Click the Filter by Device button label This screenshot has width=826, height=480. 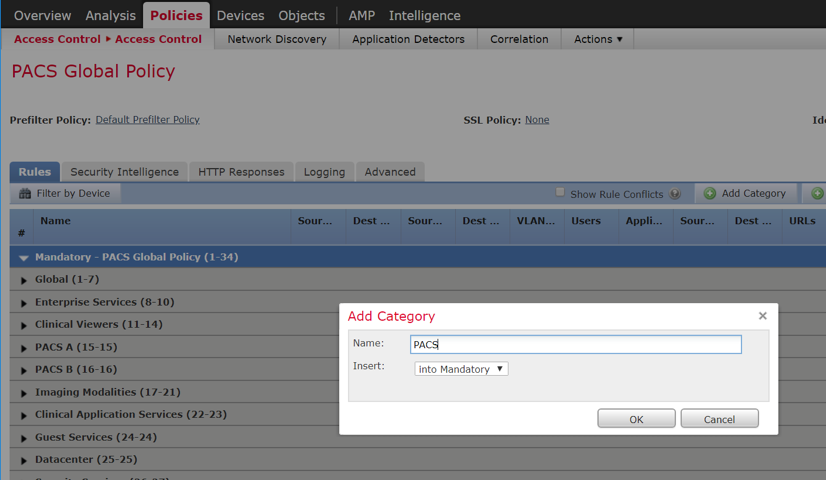73,193
